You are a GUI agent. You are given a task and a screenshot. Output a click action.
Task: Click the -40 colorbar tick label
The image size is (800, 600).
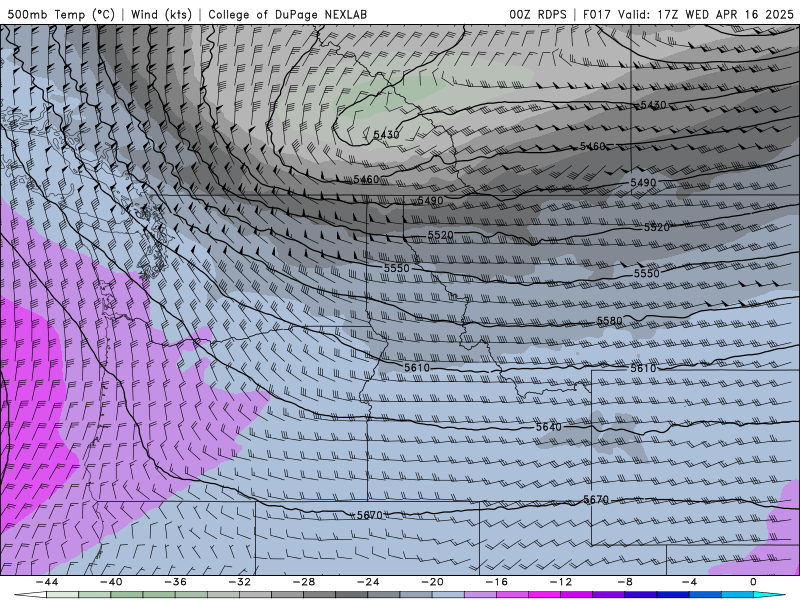(111, 582)
